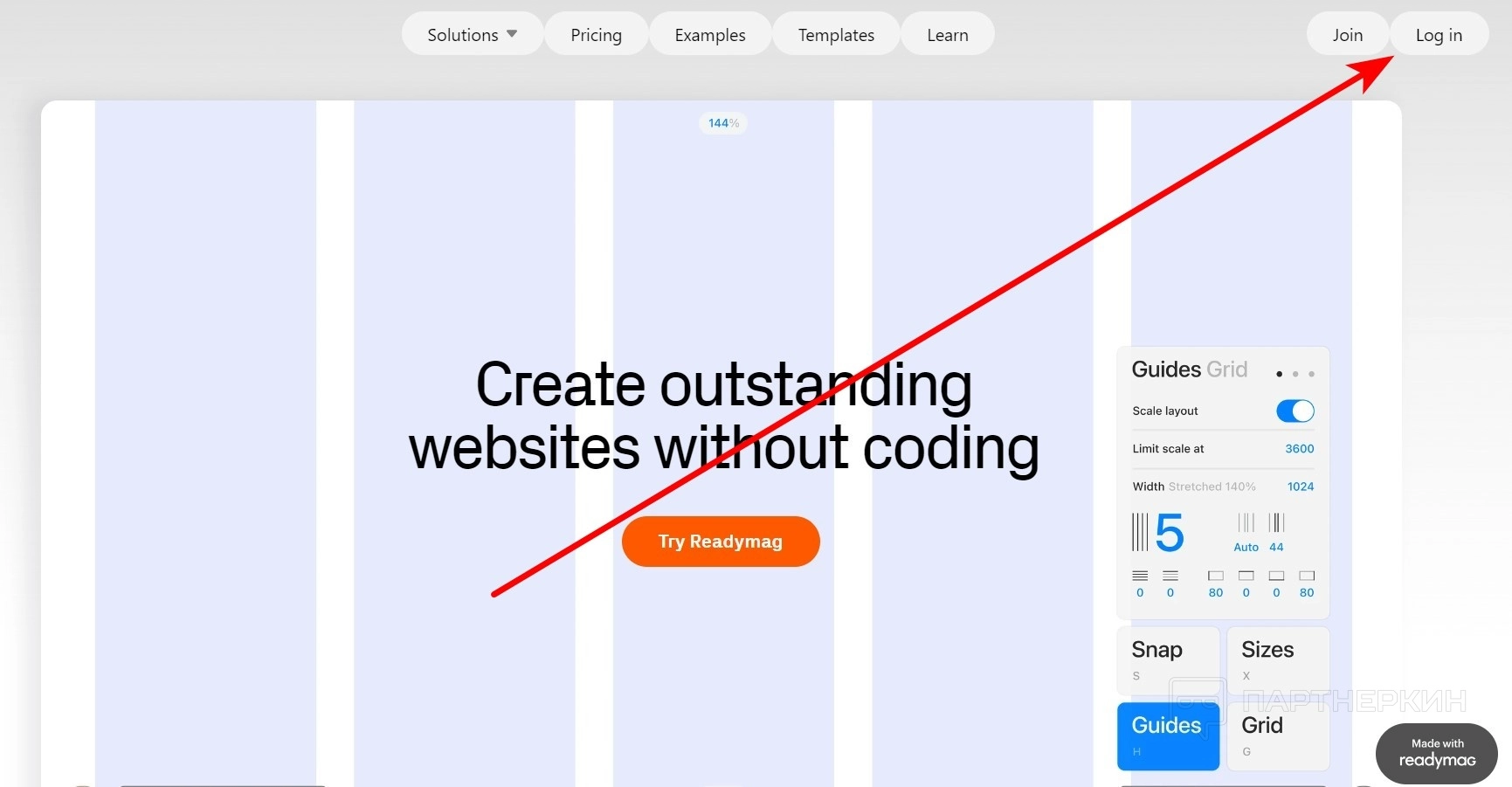1512x787 pixels.
Task: Set the Auto column width value
Action: (1246, 548)
